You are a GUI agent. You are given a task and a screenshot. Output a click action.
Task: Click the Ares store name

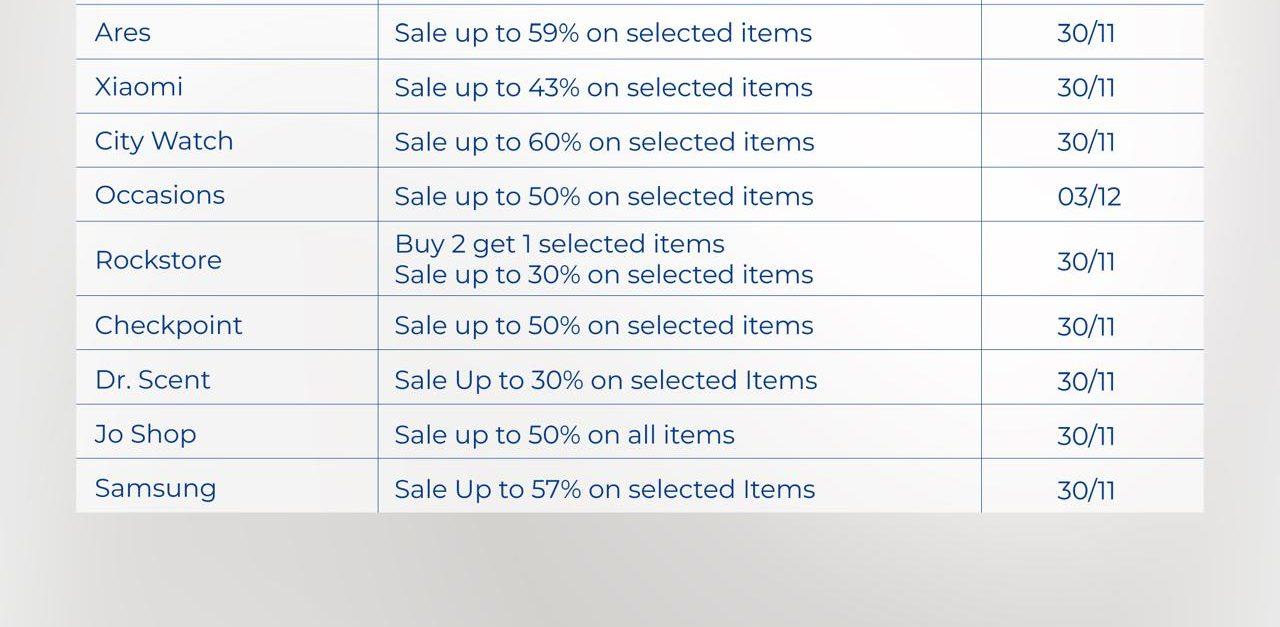coord(123,33)
